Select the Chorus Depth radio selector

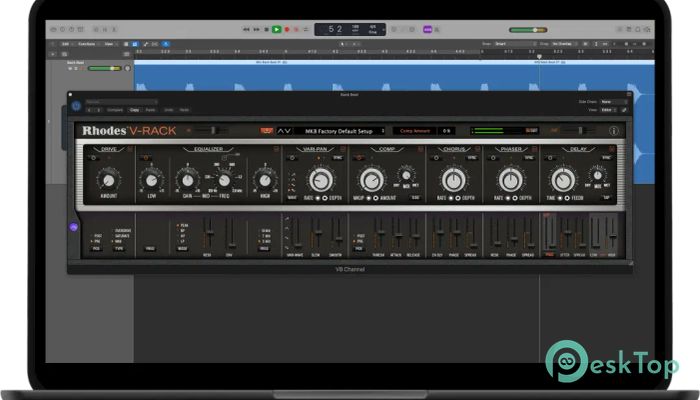458,198
